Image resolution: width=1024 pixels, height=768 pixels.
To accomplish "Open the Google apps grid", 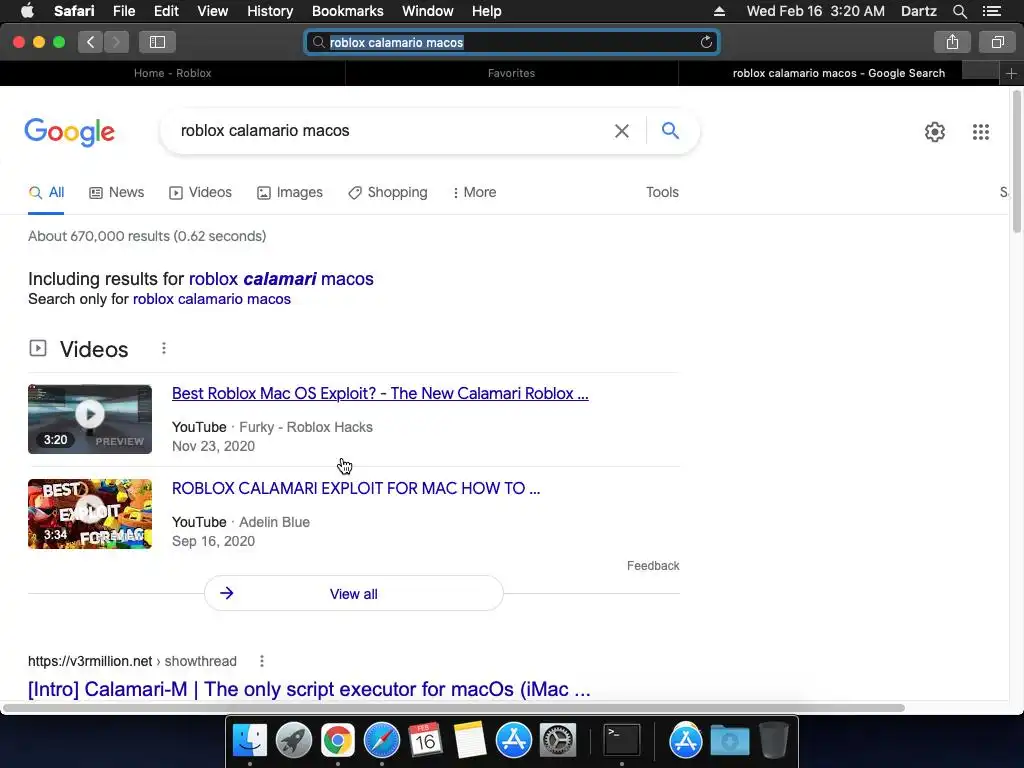I will pos(980,132).
